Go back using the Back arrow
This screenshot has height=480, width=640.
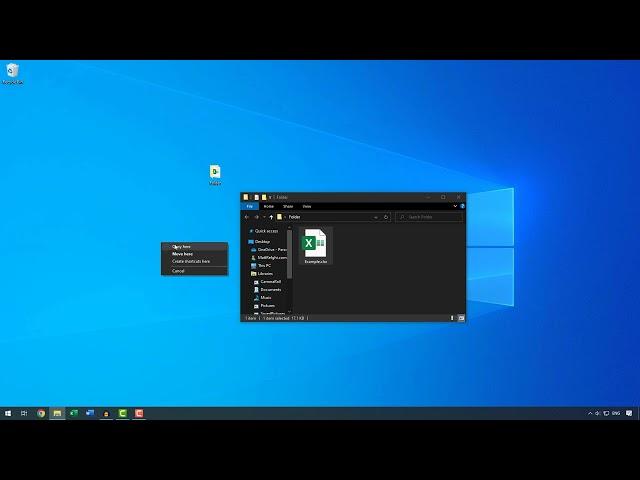pyautogui.click(x=247, y=217)
